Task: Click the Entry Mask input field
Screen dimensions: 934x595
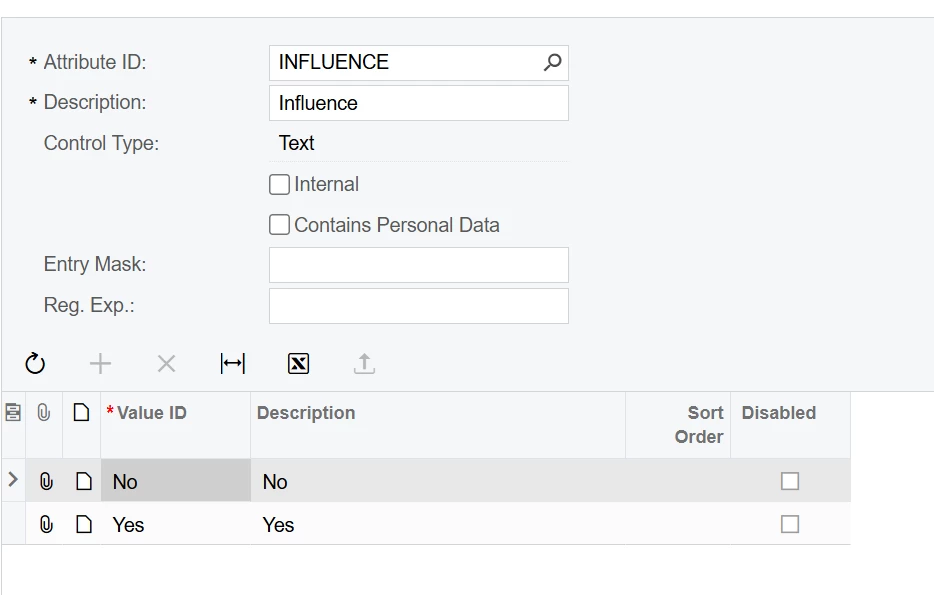Action: point(418,265)
